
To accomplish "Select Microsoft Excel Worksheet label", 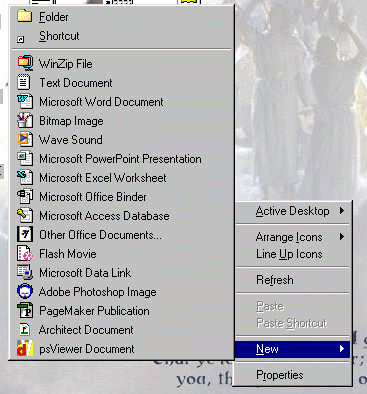I will pos(103,178).
